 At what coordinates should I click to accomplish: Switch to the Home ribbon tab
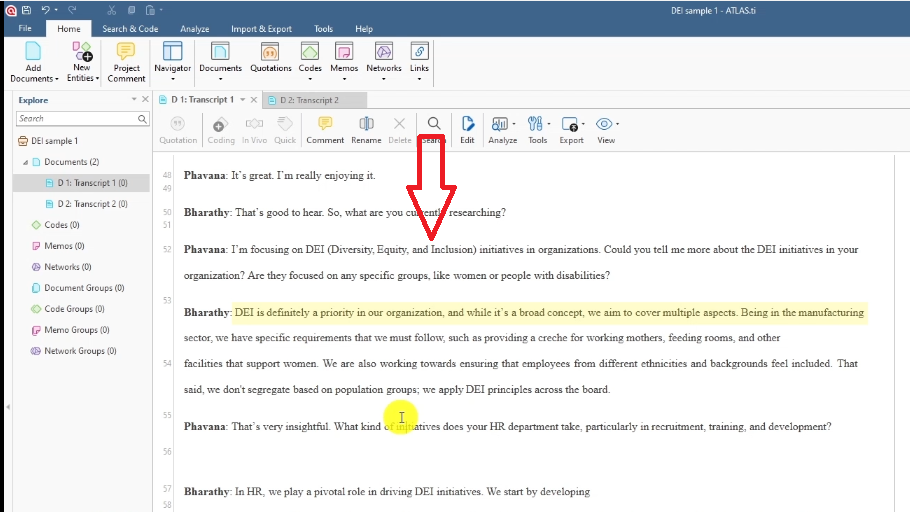[68, 28]
